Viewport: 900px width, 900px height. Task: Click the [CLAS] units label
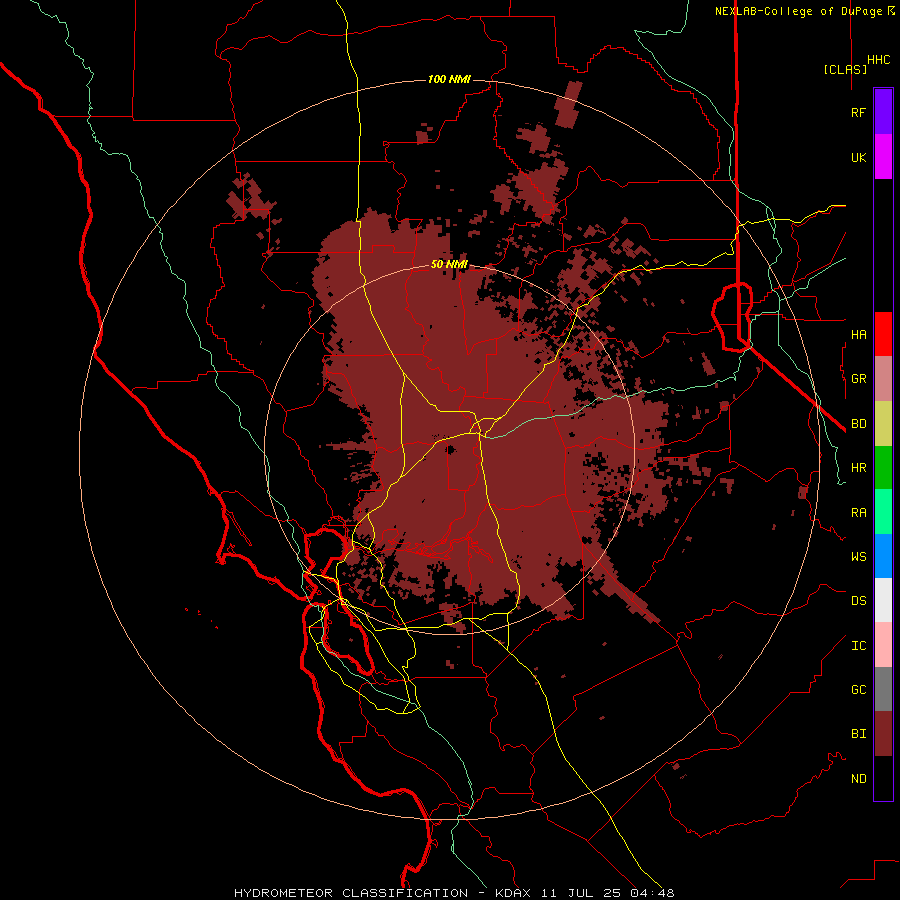[x=845, y=69]
